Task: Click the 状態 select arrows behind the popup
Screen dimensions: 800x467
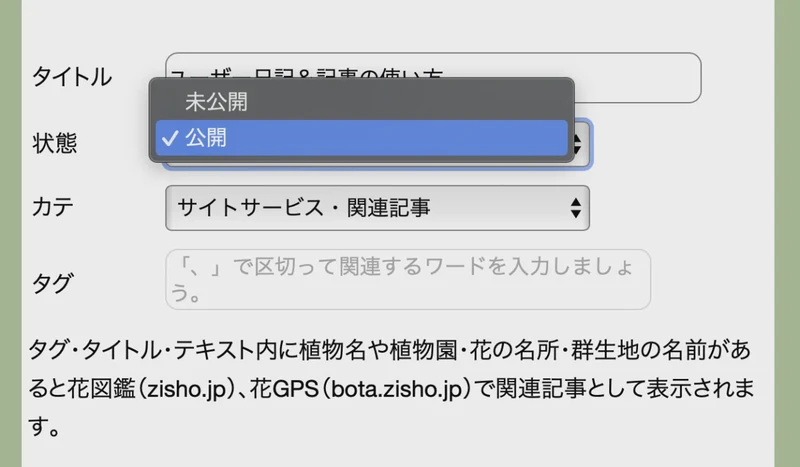Action: pyautogui.click(x=579, y=143)
